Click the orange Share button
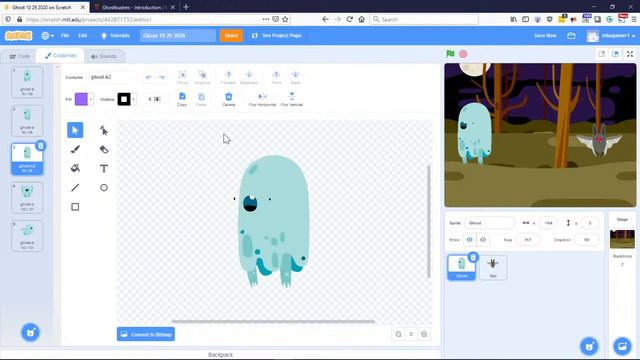640x360 pixels. (231, 36)
